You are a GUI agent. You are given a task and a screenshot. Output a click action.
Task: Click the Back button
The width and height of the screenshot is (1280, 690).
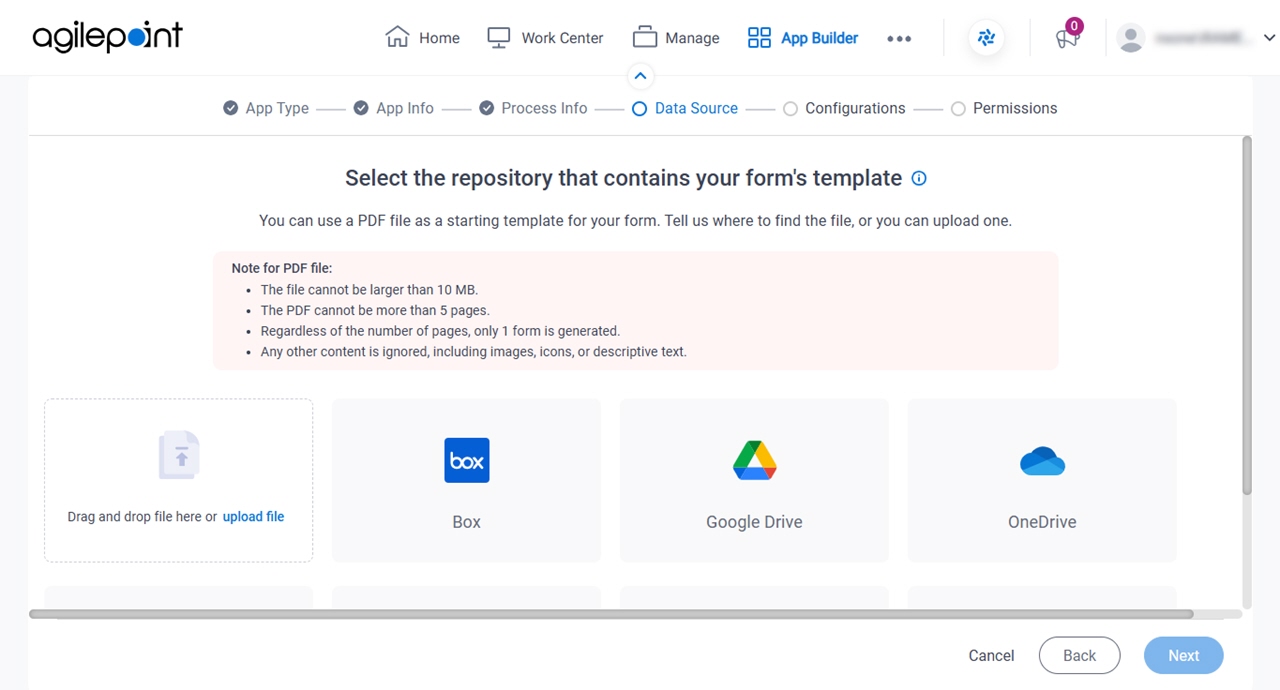1079,656
